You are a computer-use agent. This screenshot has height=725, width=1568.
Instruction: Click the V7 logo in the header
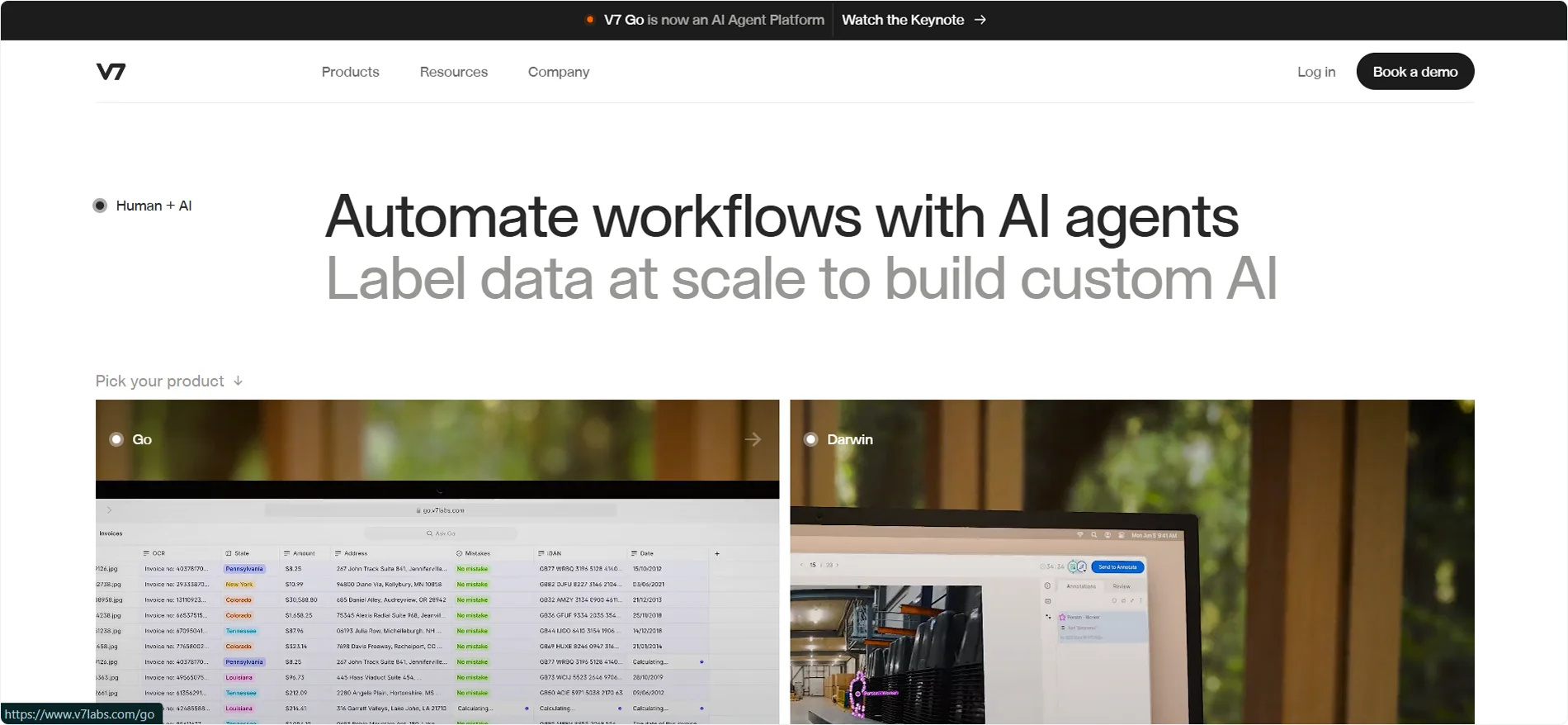pyautogui.click(x=111, y=72)
